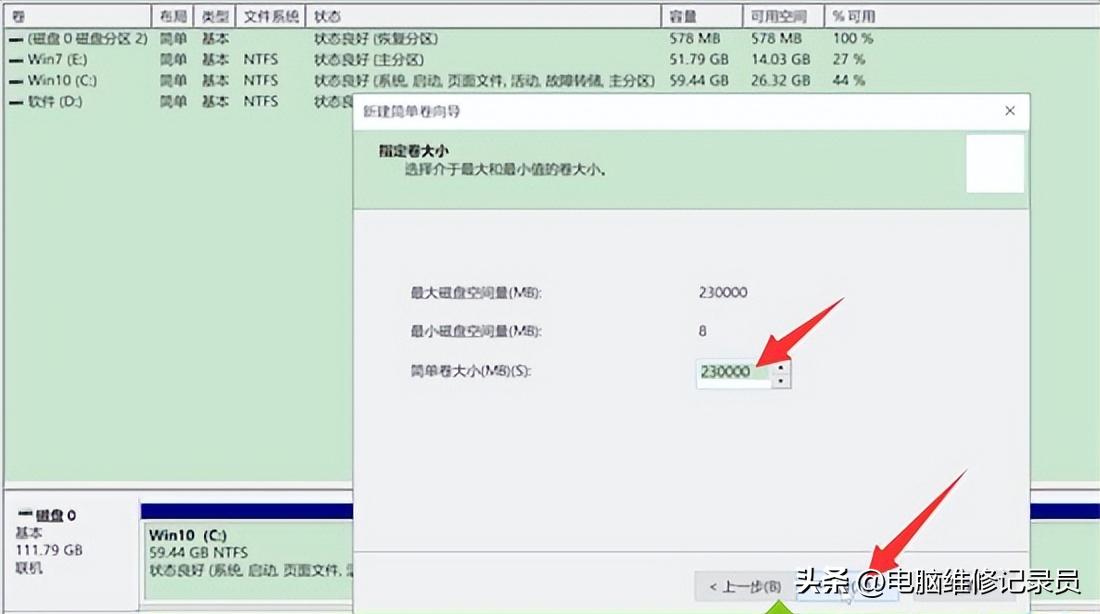Select the 软件 (D:) volume row
The image size is (1100, 614).
(80, 101)
